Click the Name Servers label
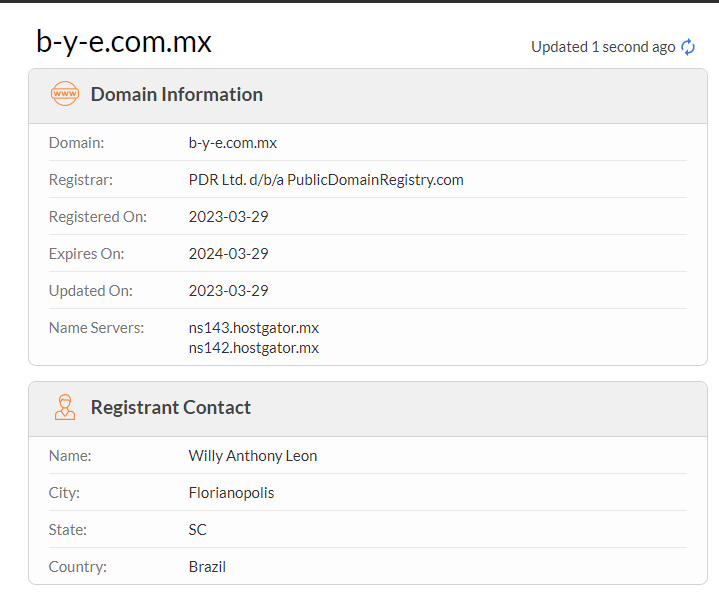 pyautogui.click(x=96, y=328)
